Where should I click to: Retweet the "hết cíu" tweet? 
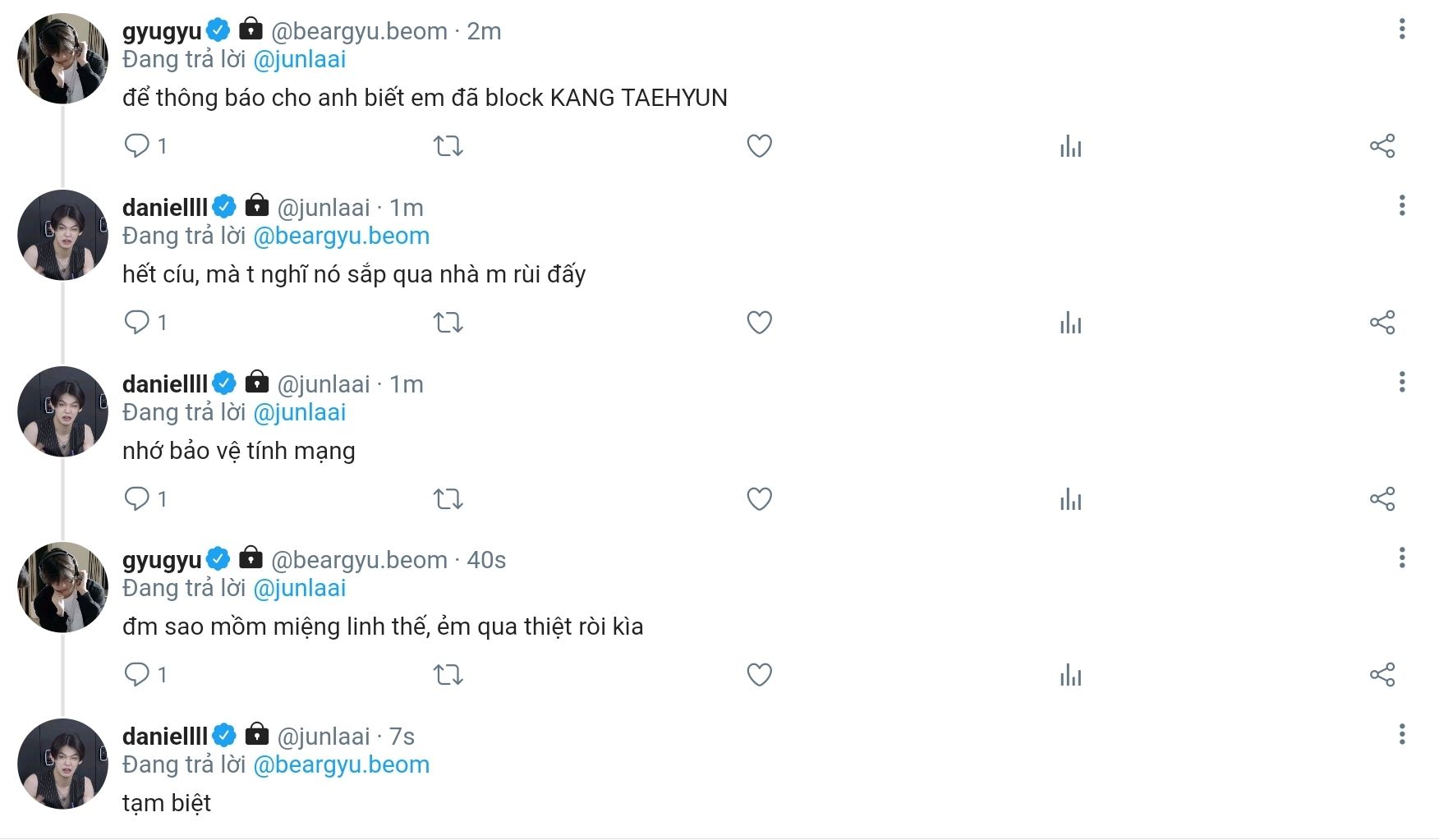[x=448, y=323]
